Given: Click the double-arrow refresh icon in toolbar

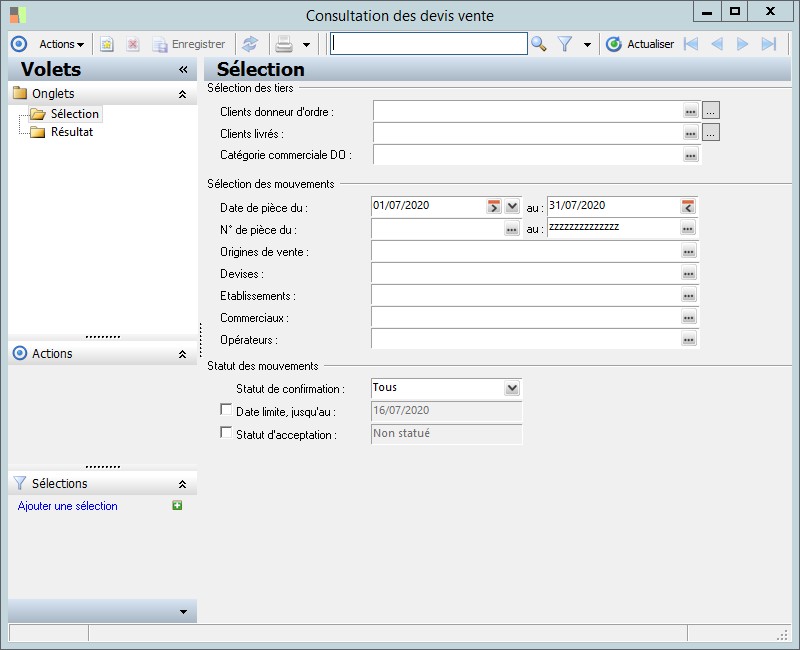Looking at the screenshot, I should pos(250,44).
